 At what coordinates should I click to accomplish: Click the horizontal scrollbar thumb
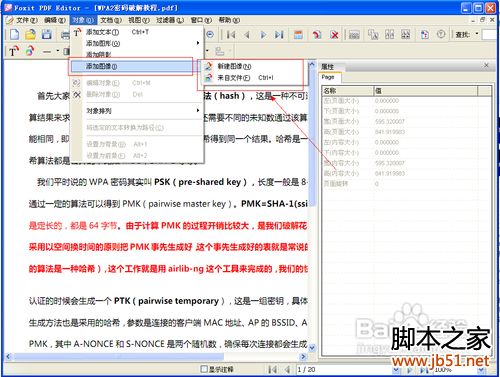118,356
